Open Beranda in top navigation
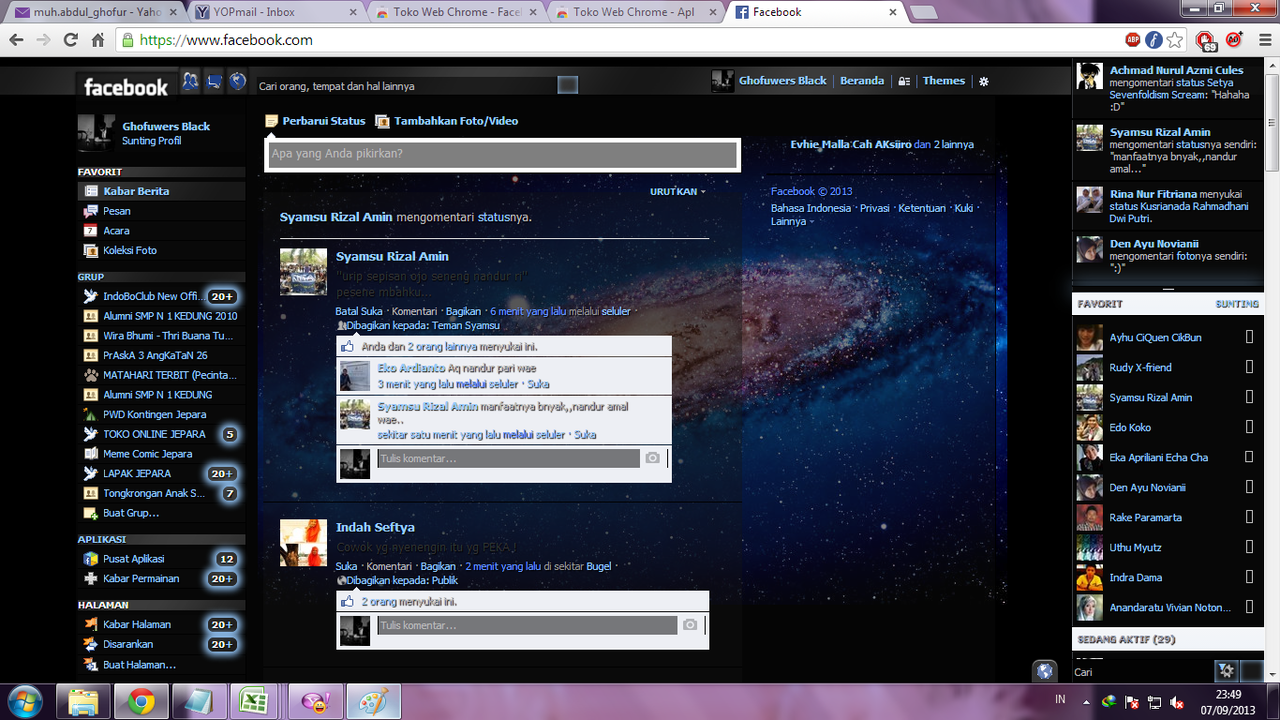 (x=862, y=81)
